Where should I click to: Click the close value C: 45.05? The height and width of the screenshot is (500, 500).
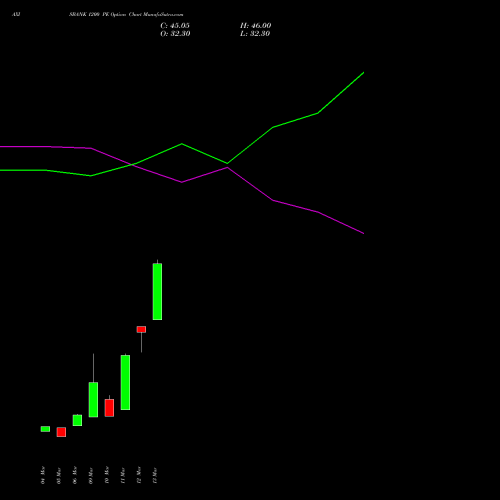click(175, 26)
